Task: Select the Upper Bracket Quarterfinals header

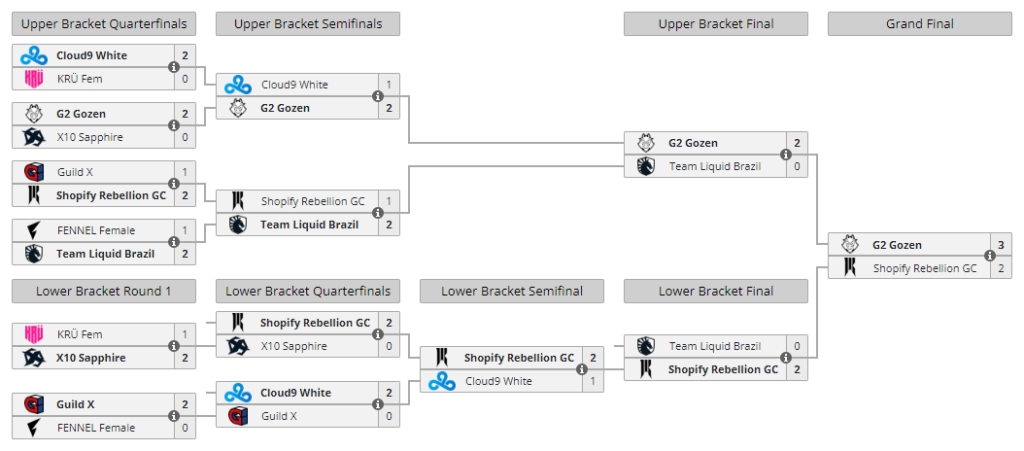Action: point(104,24)
